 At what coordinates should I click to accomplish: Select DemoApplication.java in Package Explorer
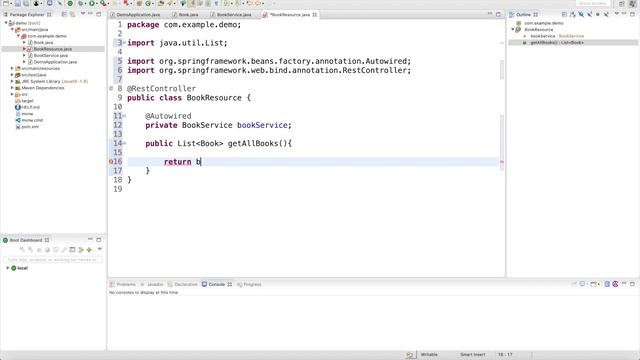pyautogui.click(x=55, y=62)
